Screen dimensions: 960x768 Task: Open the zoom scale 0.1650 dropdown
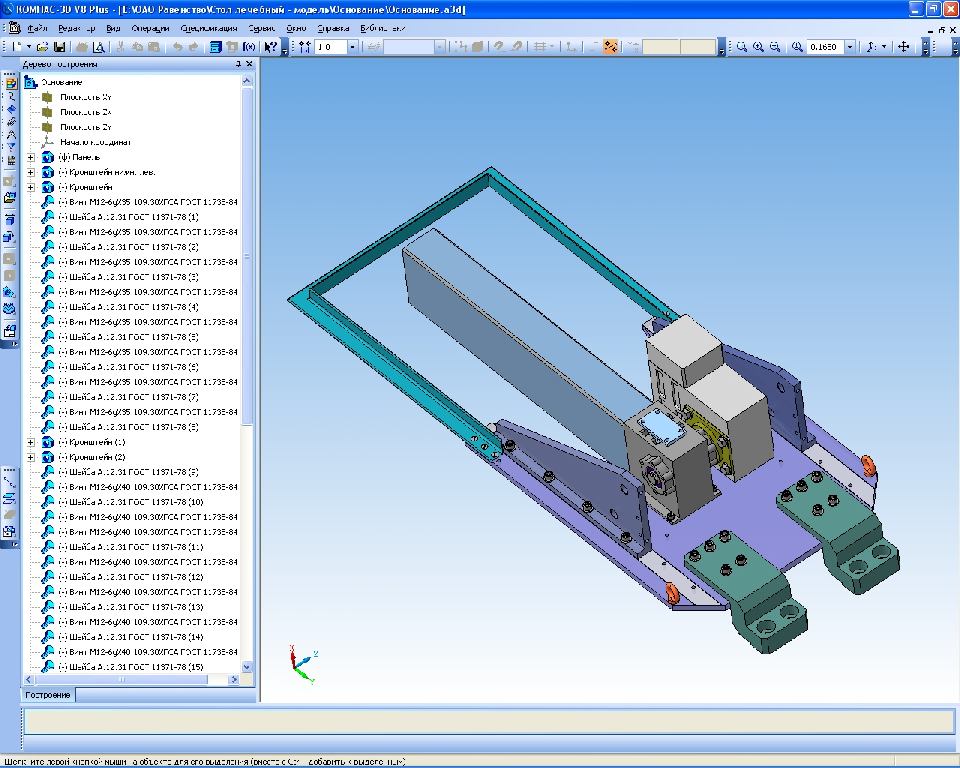point(850,47)
